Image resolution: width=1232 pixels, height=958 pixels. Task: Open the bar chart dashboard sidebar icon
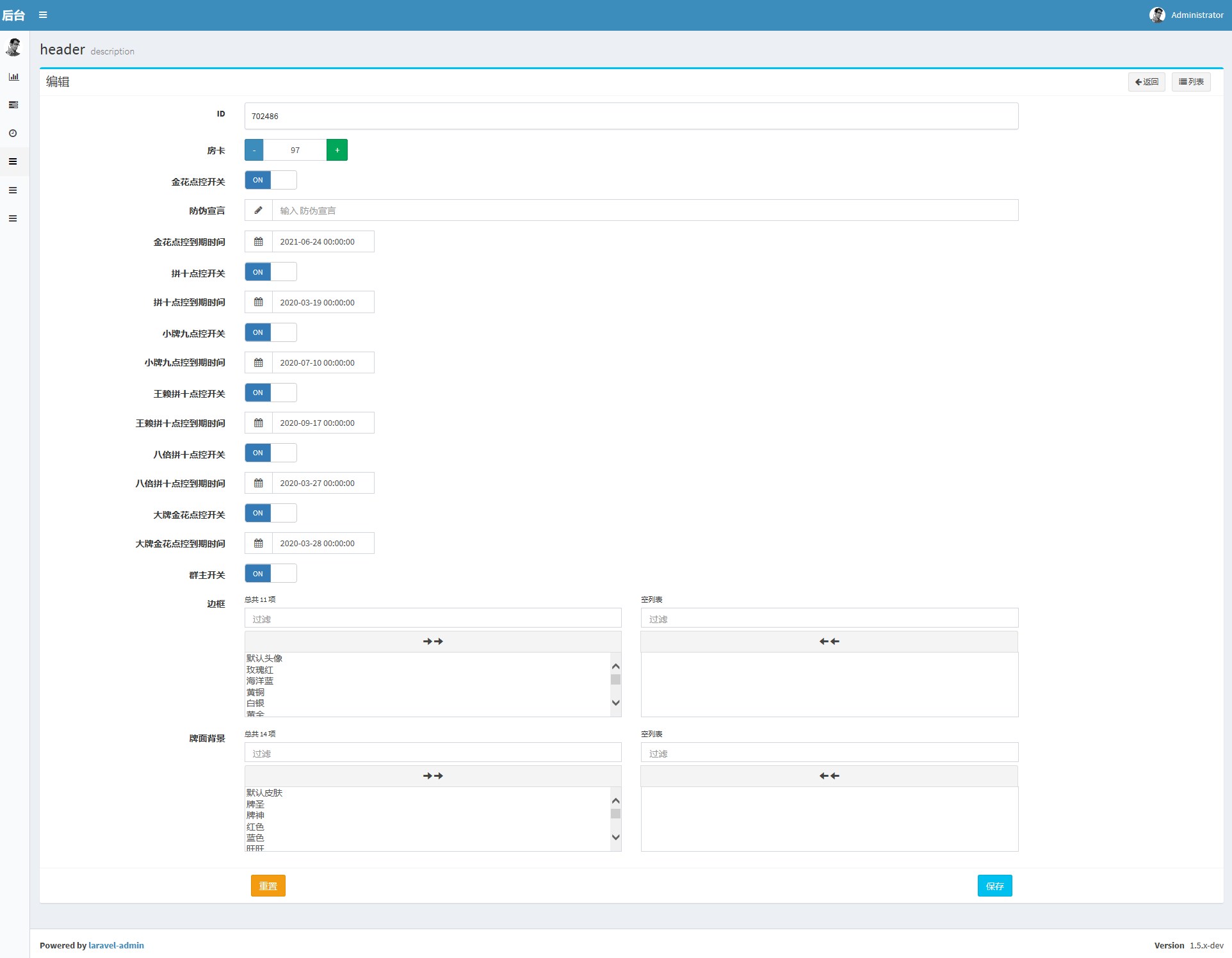(13, 77)
